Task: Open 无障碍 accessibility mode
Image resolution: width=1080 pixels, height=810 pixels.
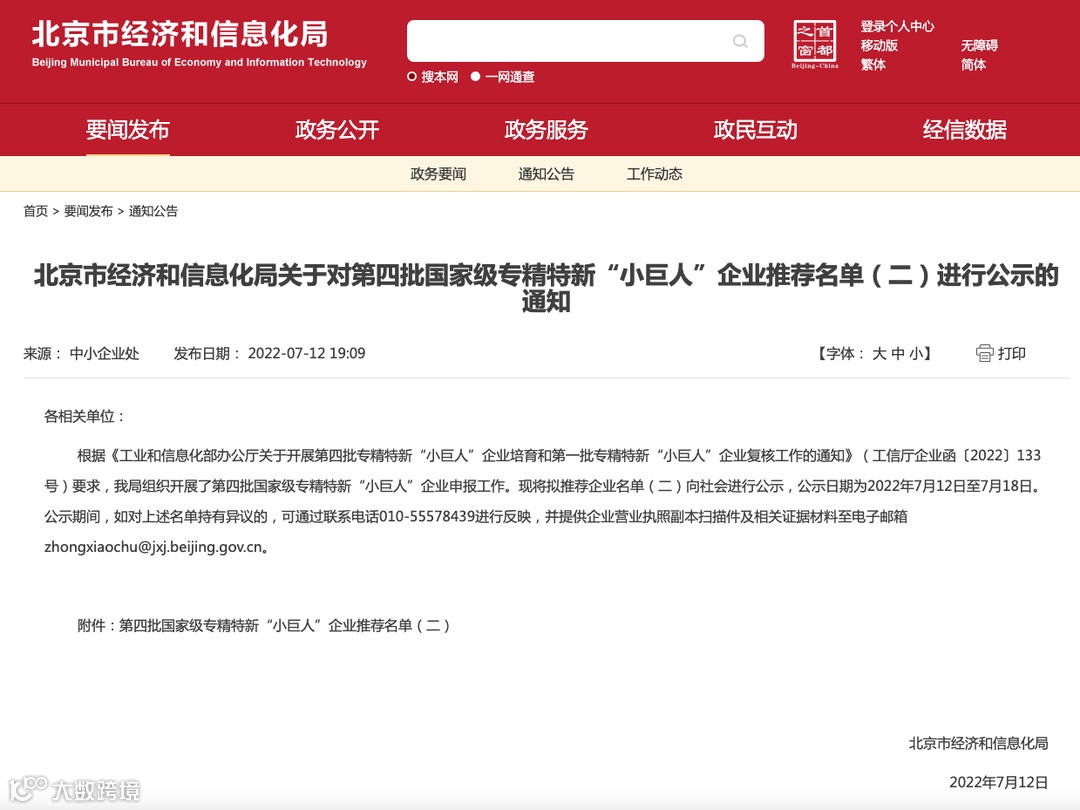Action: point(979,45)
